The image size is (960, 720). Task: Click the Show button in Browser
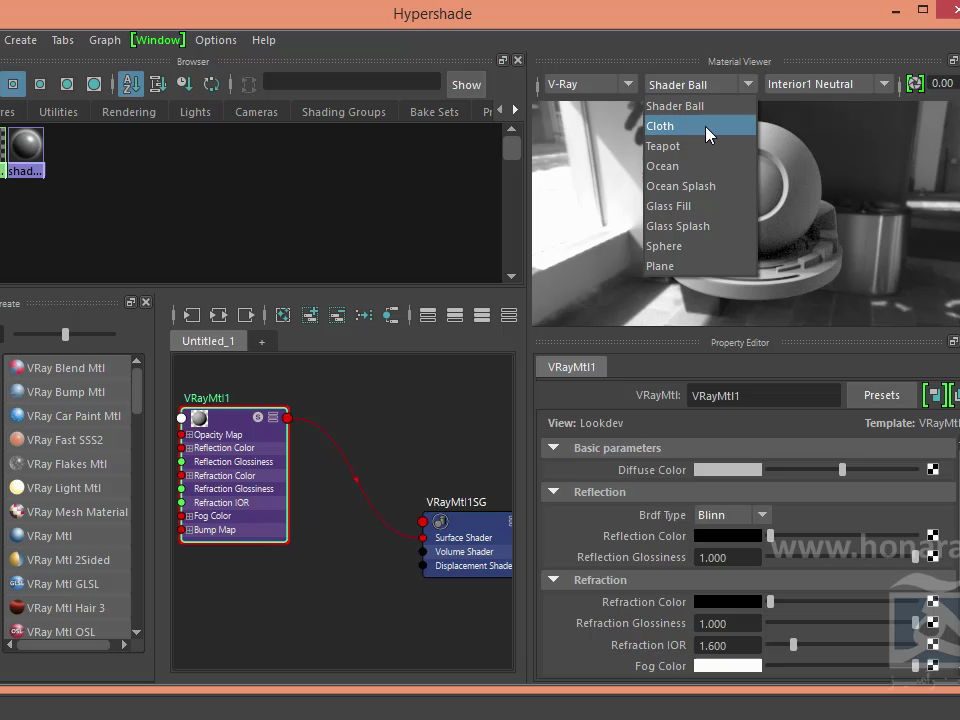(467, 85)
